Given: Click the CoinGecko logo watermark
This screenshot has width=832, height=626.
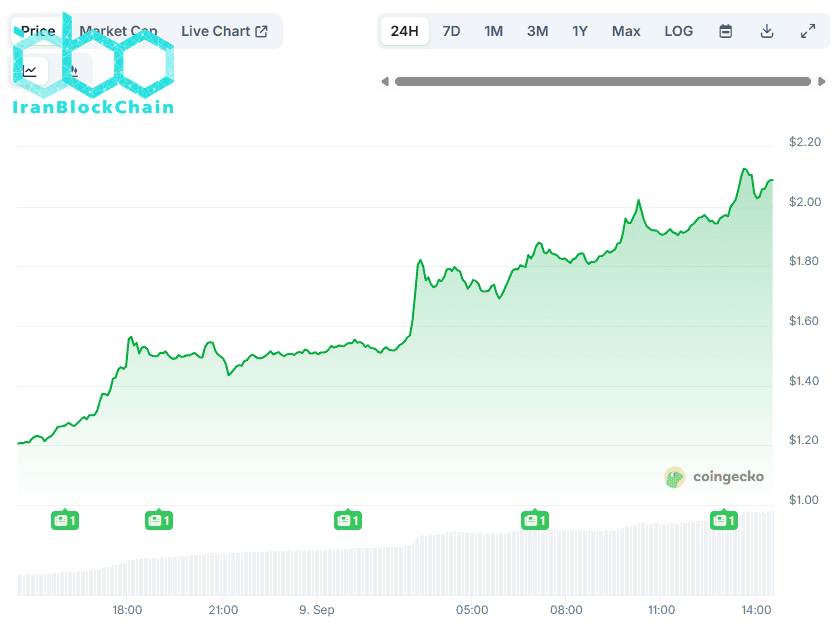Looking at the screenshot, I should [714, 477].
